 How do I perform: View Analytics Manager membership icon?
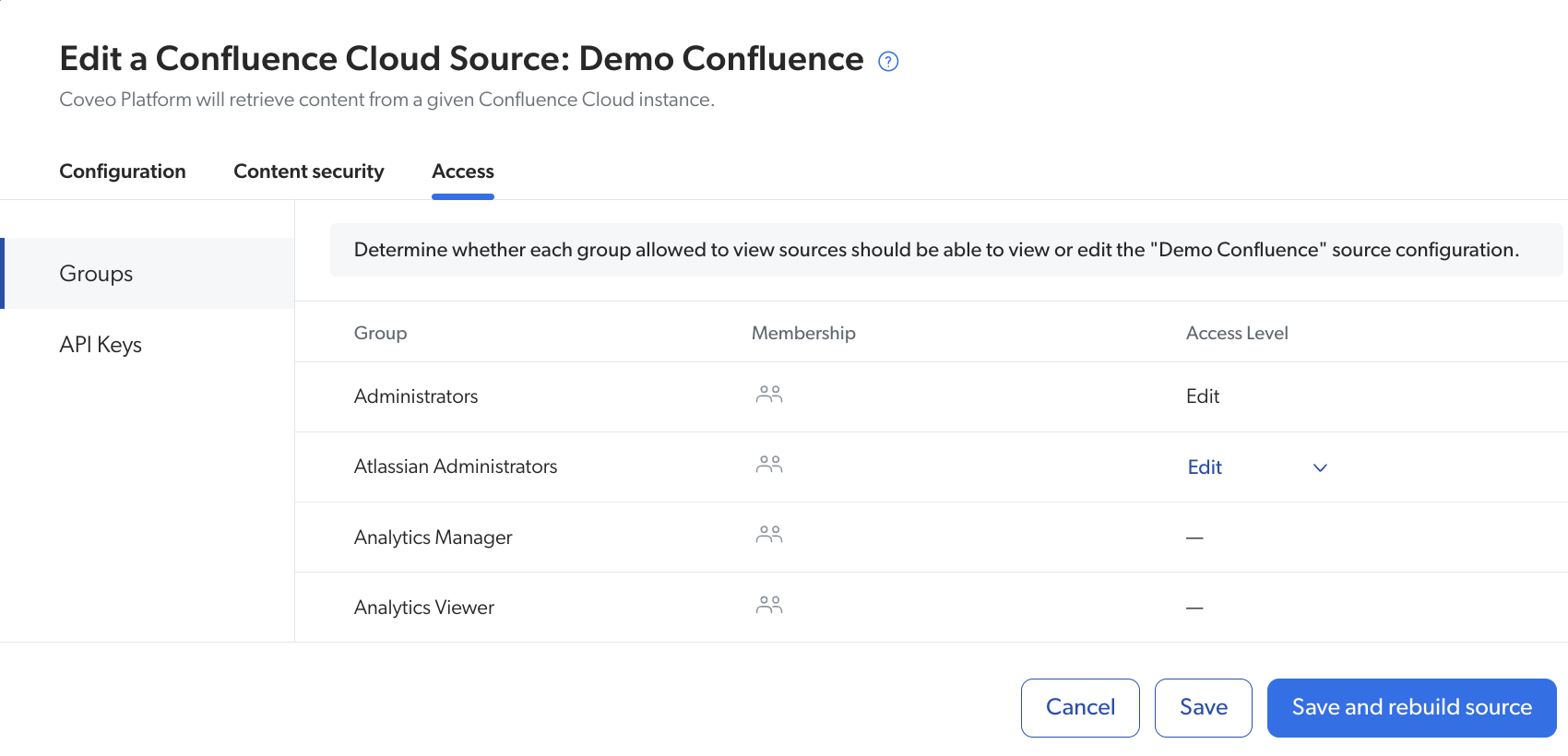(x=769, y=535)
